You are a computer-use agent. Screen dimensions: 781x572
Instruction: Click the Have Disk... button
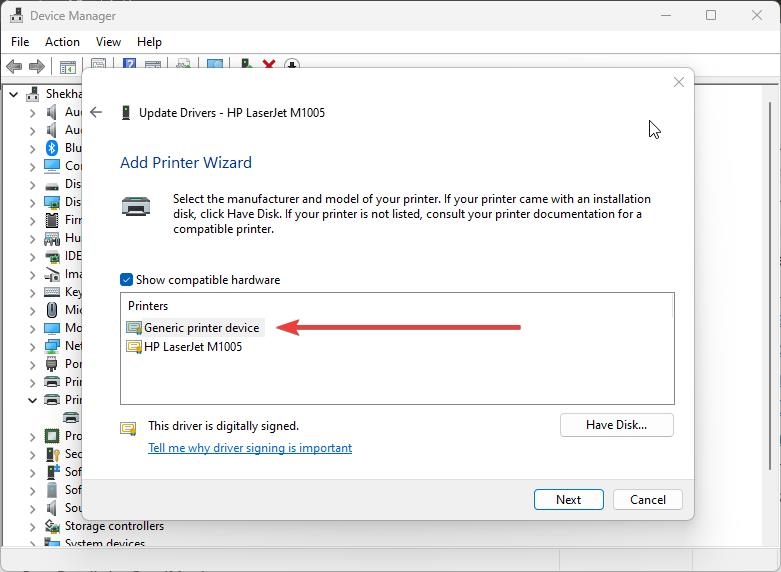coord(617,425)
